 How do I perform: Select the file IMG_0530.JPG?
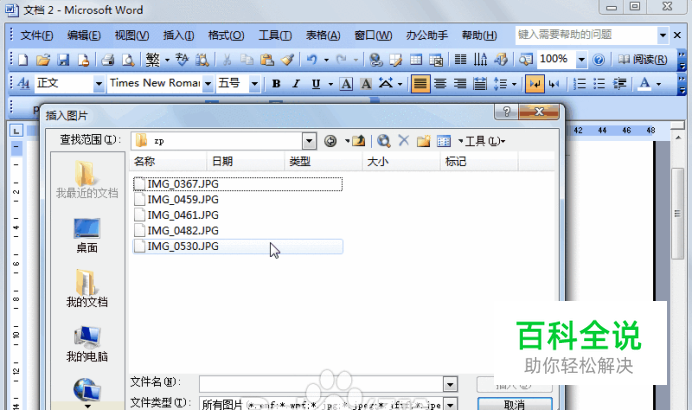[238, 246]
